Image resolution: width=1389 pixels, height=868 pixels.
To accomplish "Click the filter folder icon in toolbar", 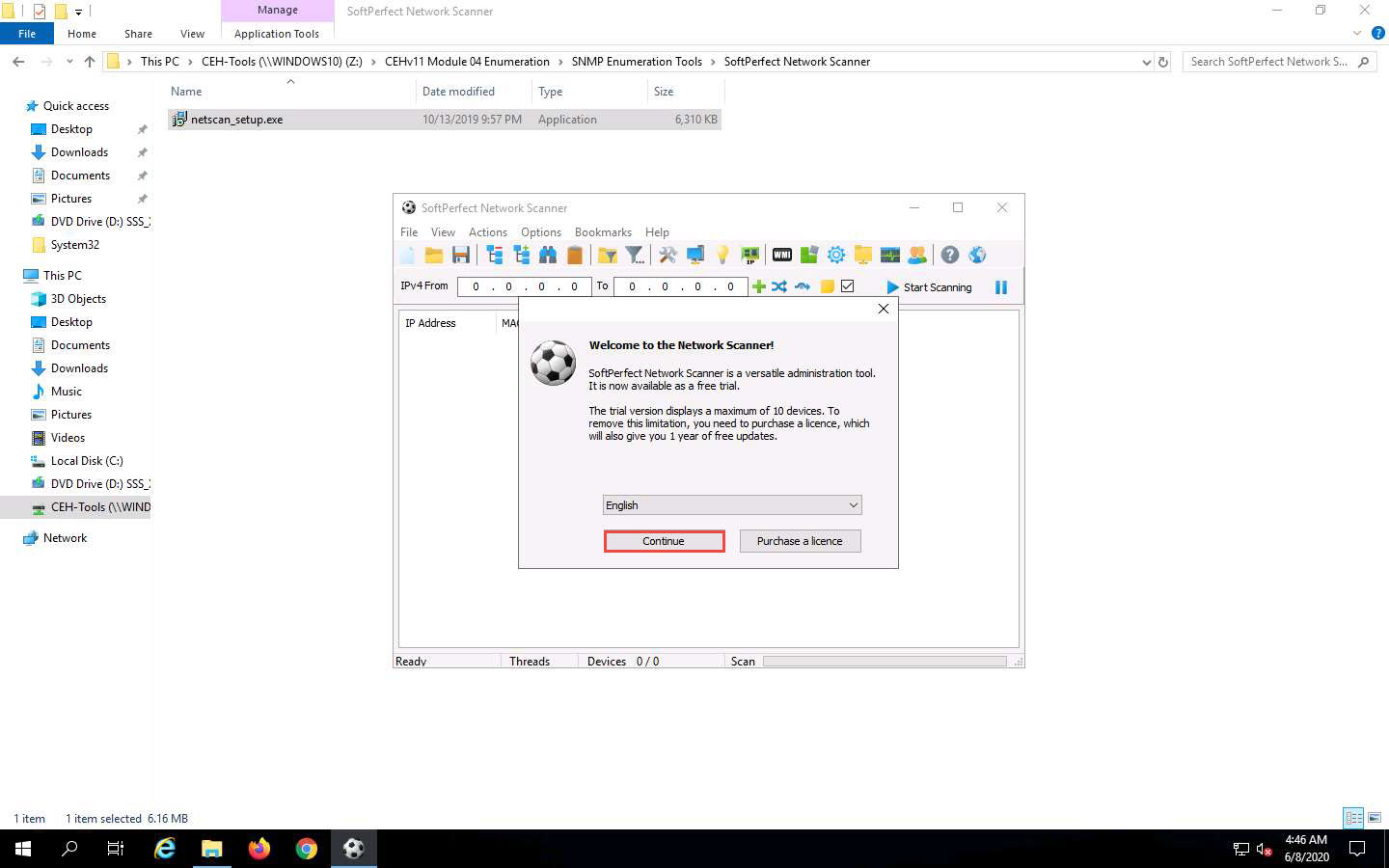I will [608, 255].
